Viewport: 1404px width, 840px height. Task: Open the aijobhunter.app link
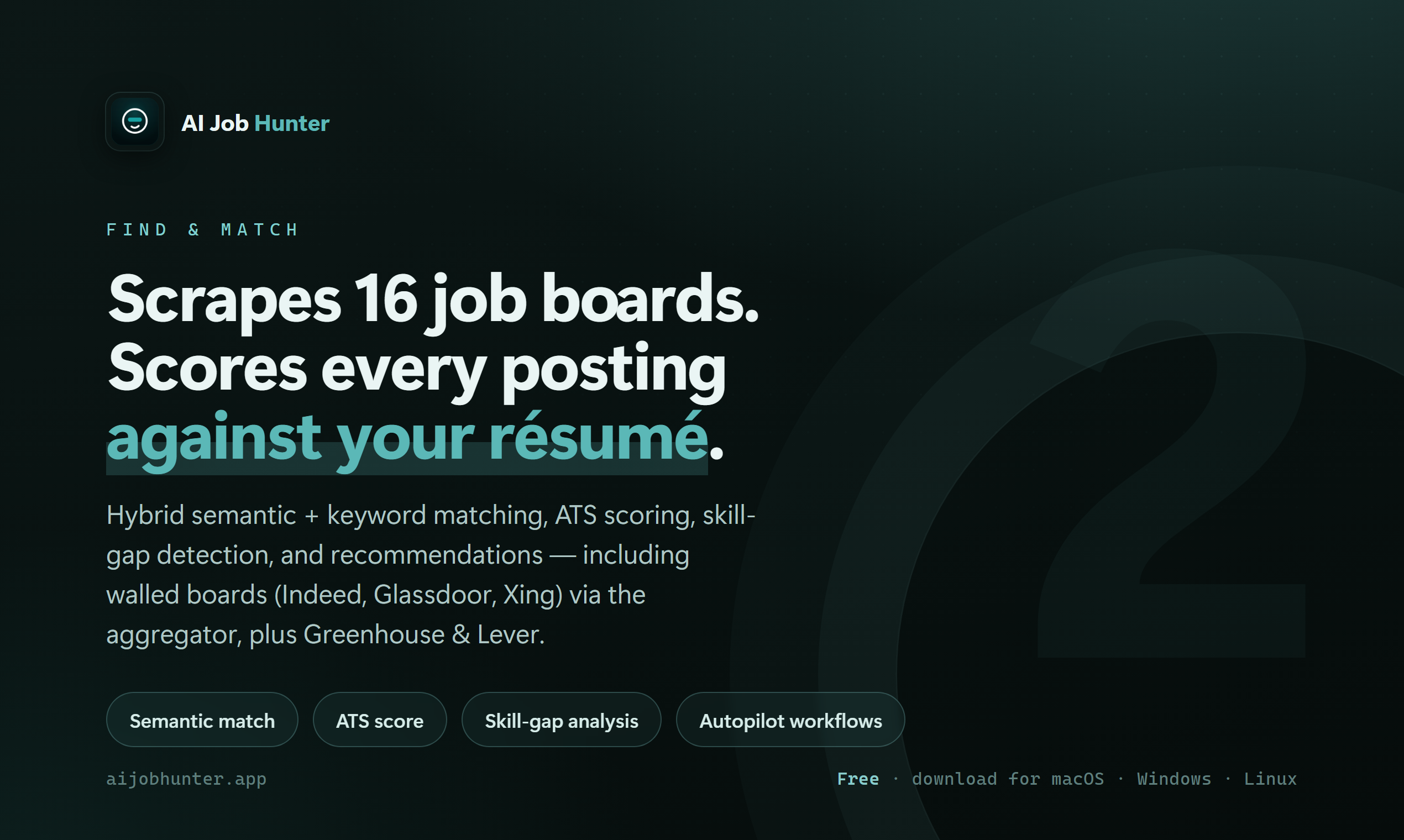[x=186, y=779]
